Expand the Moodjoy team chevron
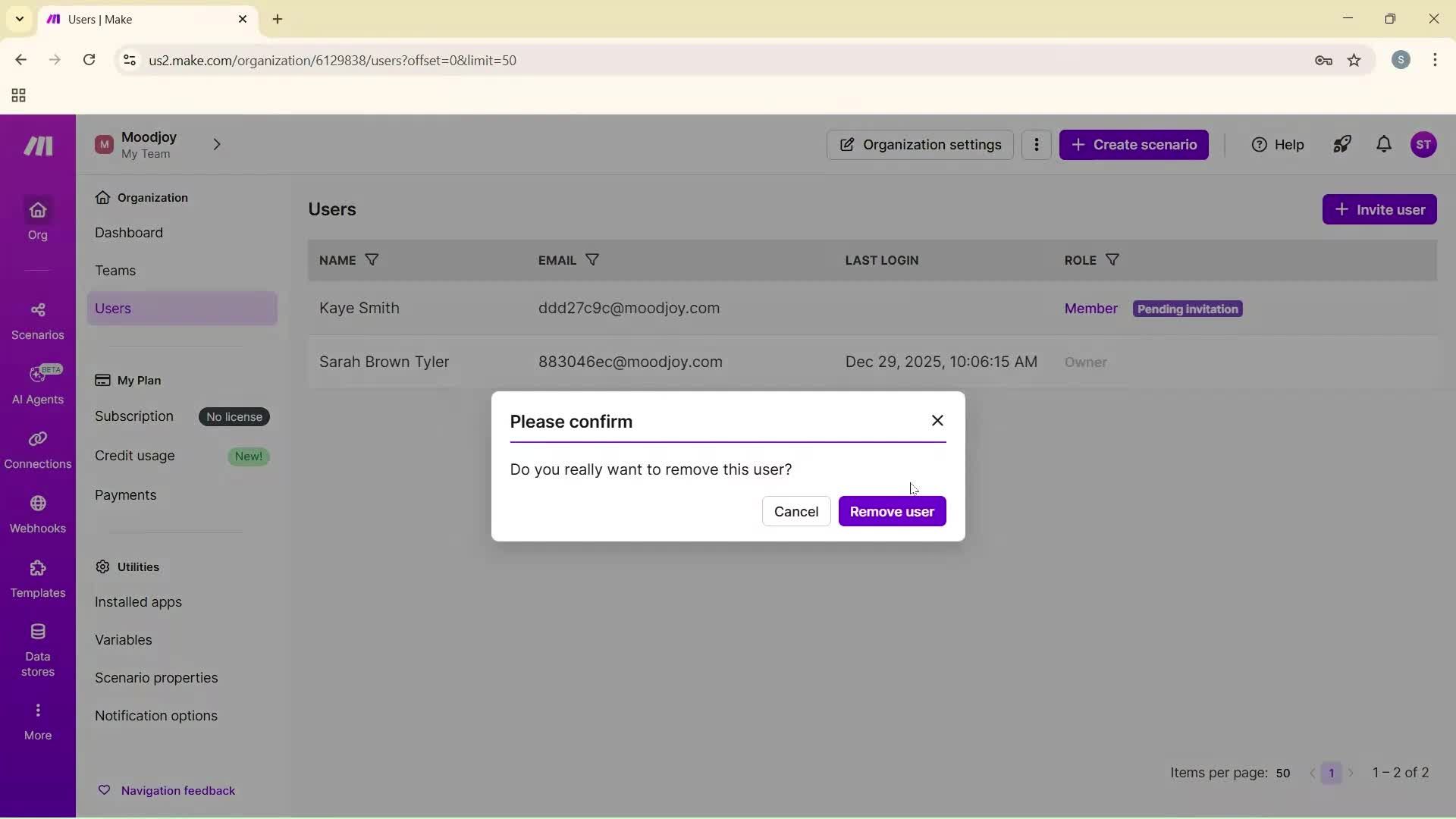Screen dimensions: 1456x819 [218, 144]
